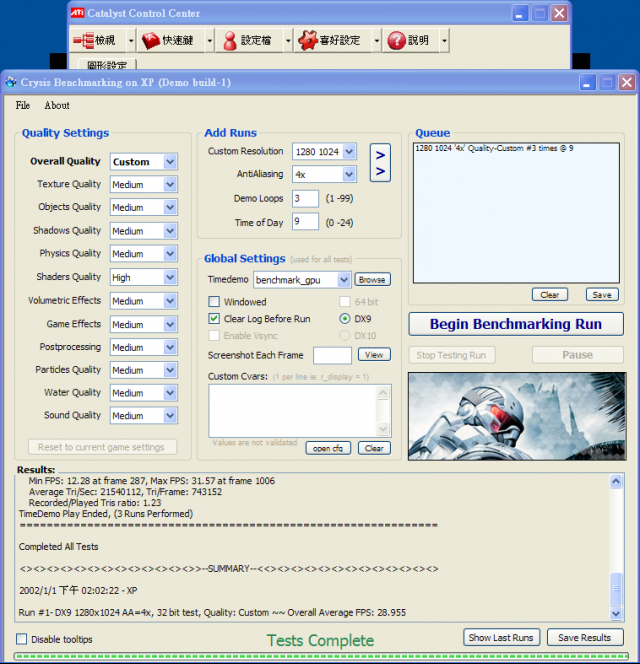Image resolution: width=640 pixels, height=664 pixels.
Task: Expand the Objects Quality dropdown
Action: (x=170, y=208)
